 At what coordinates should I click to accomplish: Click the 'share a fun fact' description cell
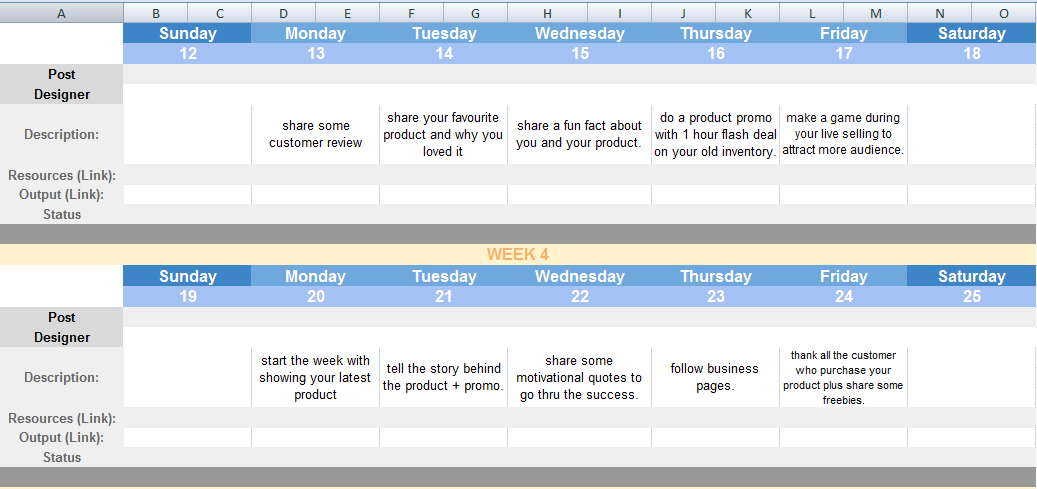pyautogui.click(x=580, y=134)
